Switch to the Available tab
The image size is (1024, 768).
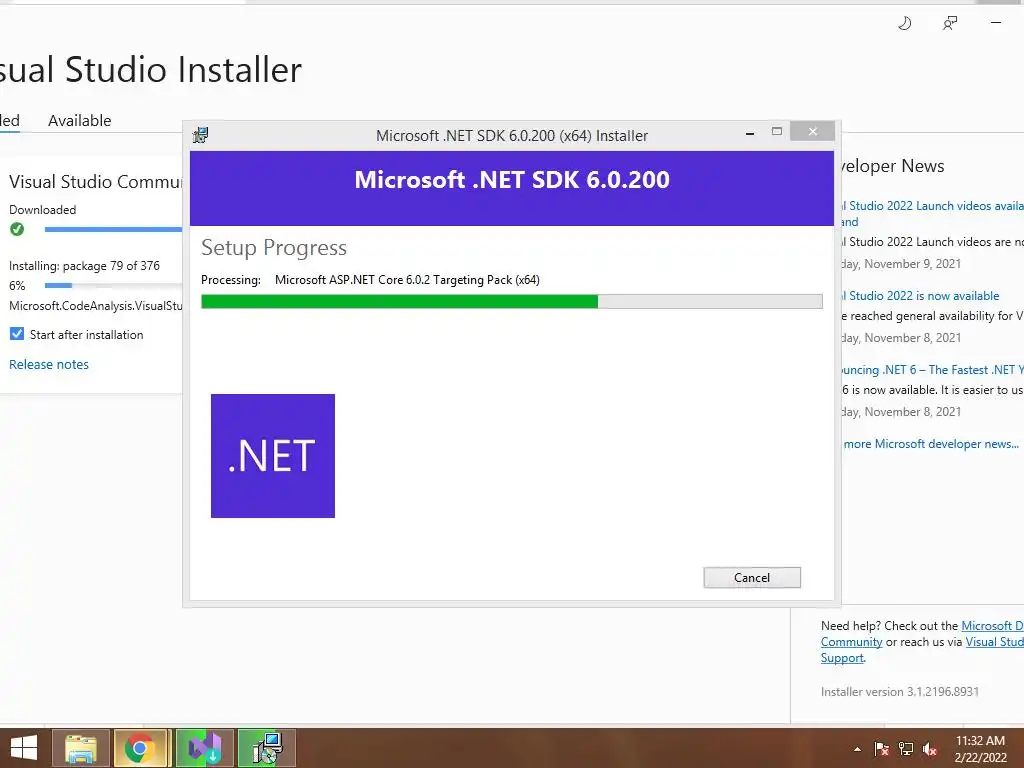80,121
